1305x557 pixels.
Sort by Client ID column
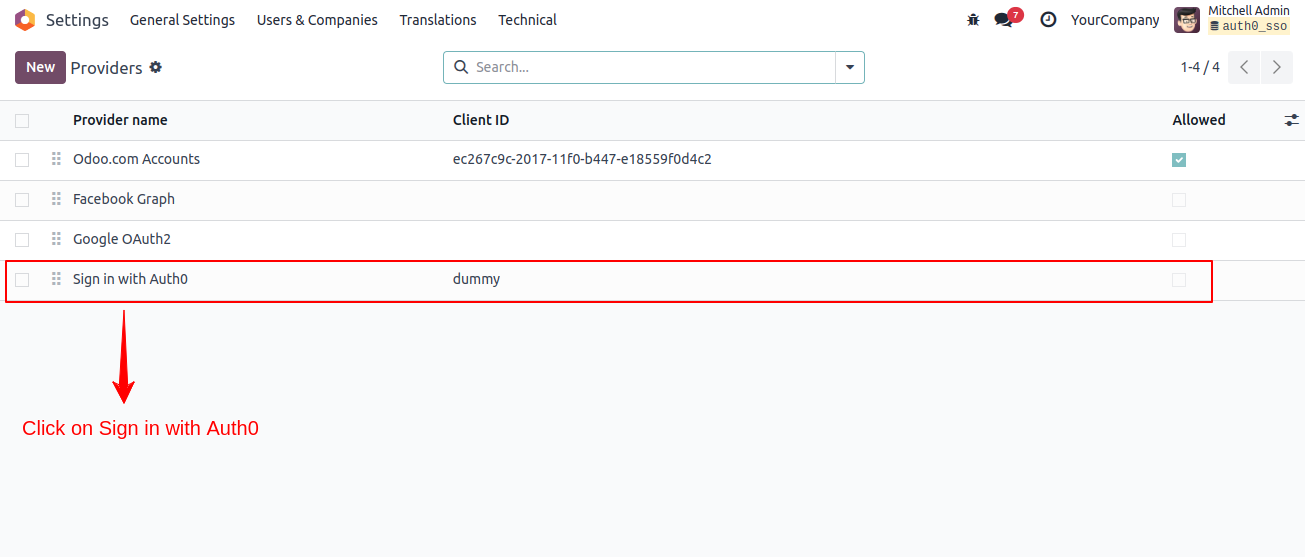tap(481, 120)
